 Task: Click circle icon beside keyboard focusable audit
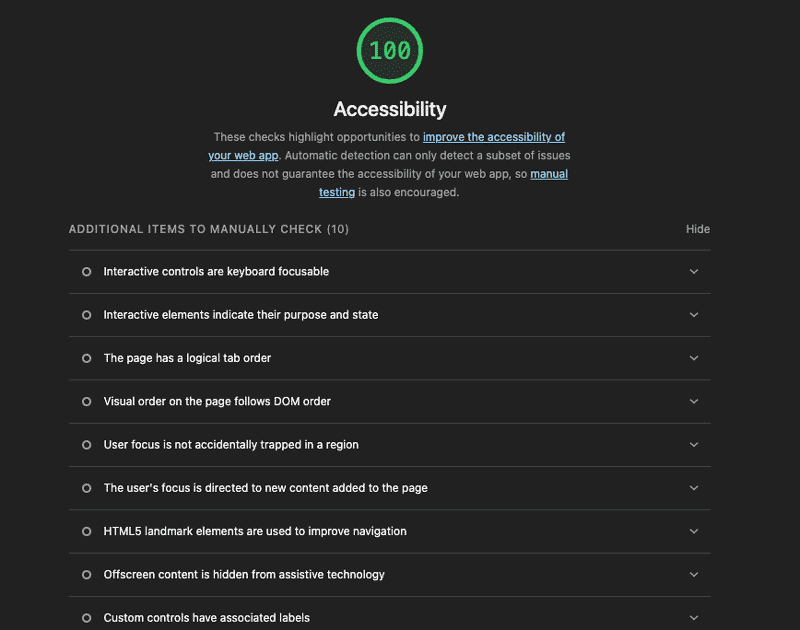pos(86,272)
